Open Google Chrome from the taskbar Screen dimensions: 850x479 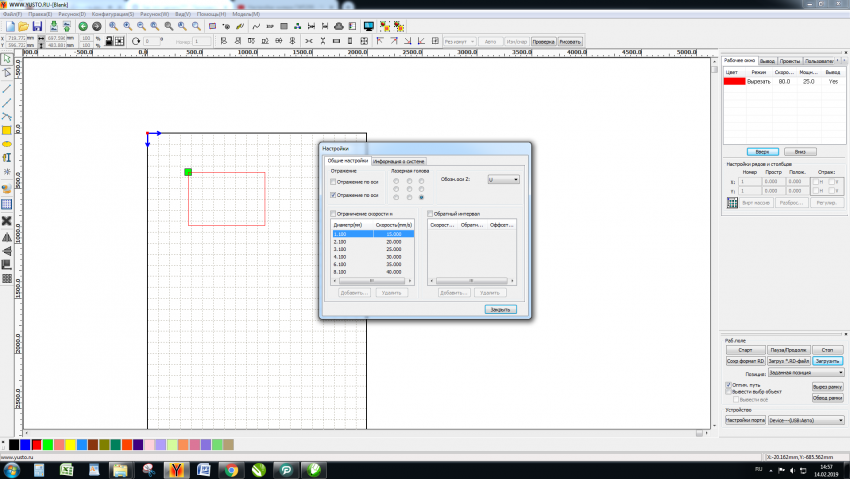click(x=230, y=469)
